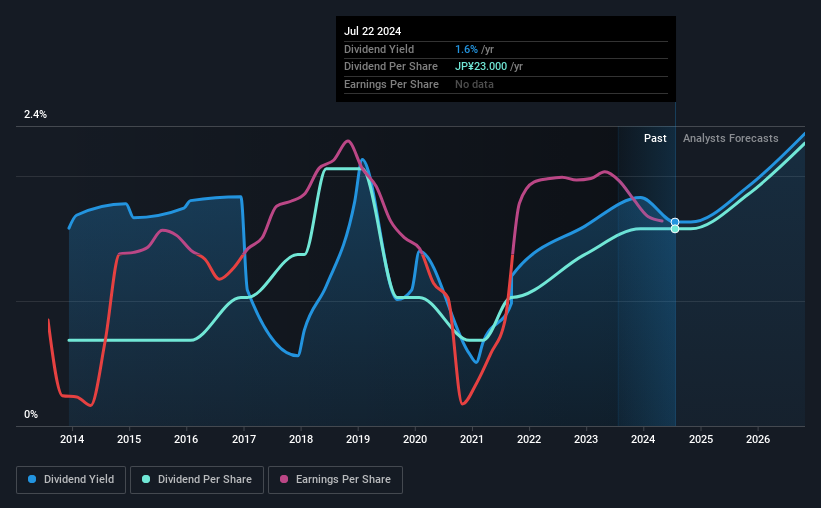Click the 2015 x-axis label
This screenshot has width=821, height=508.
(129, 439)
